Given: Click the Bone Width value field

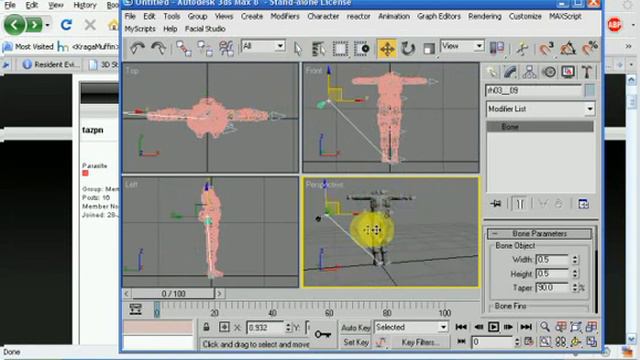Looking at the screenshot, I should (552, 260).
